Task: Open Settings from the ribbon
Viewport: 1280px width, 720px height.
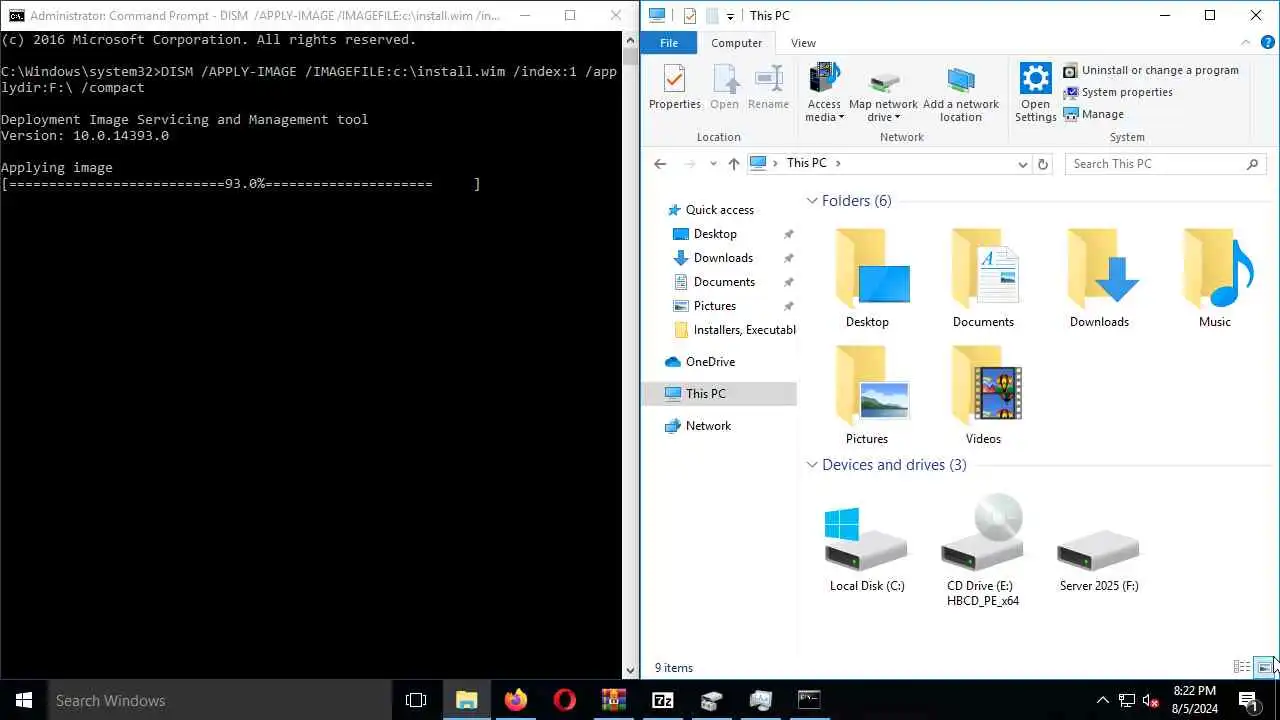Action: coord(1035,92)
